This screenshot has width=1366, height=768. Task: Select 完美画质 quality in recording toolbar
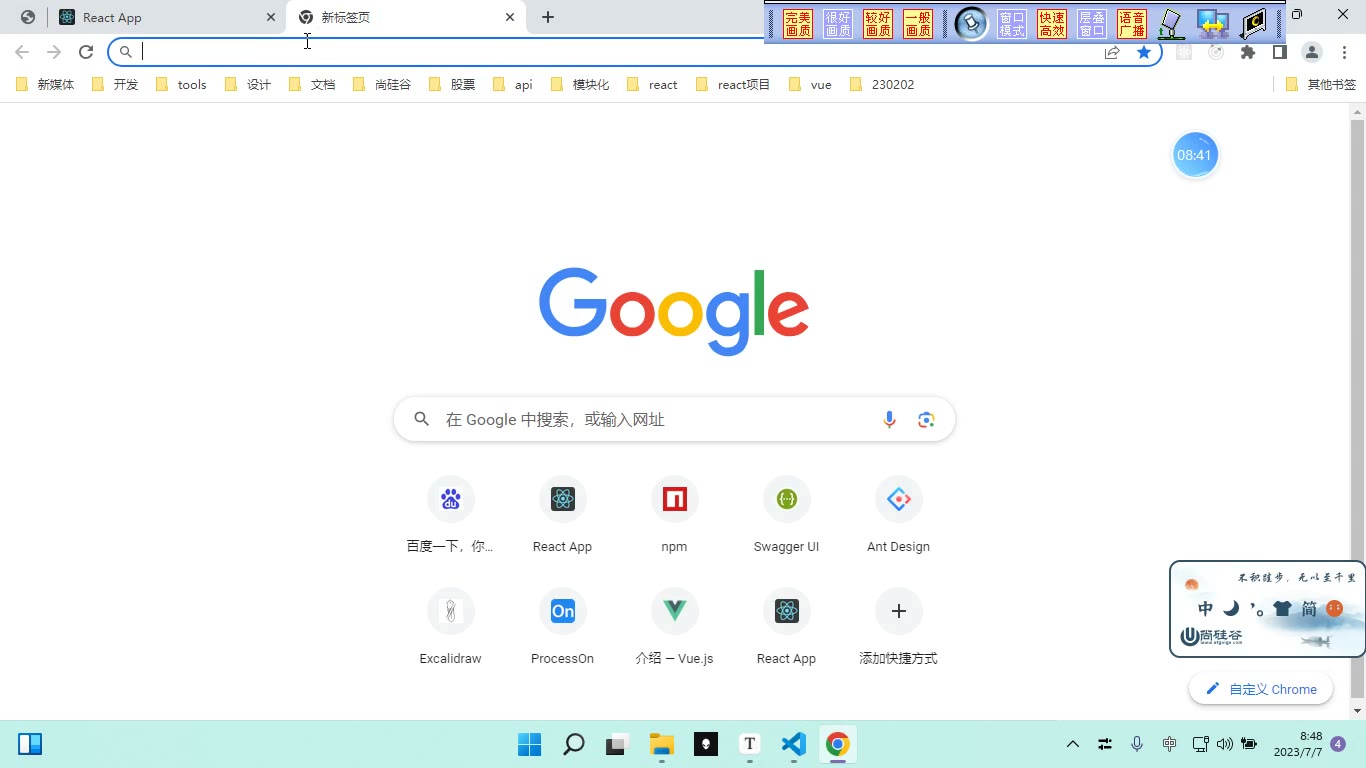click(798, 24)
